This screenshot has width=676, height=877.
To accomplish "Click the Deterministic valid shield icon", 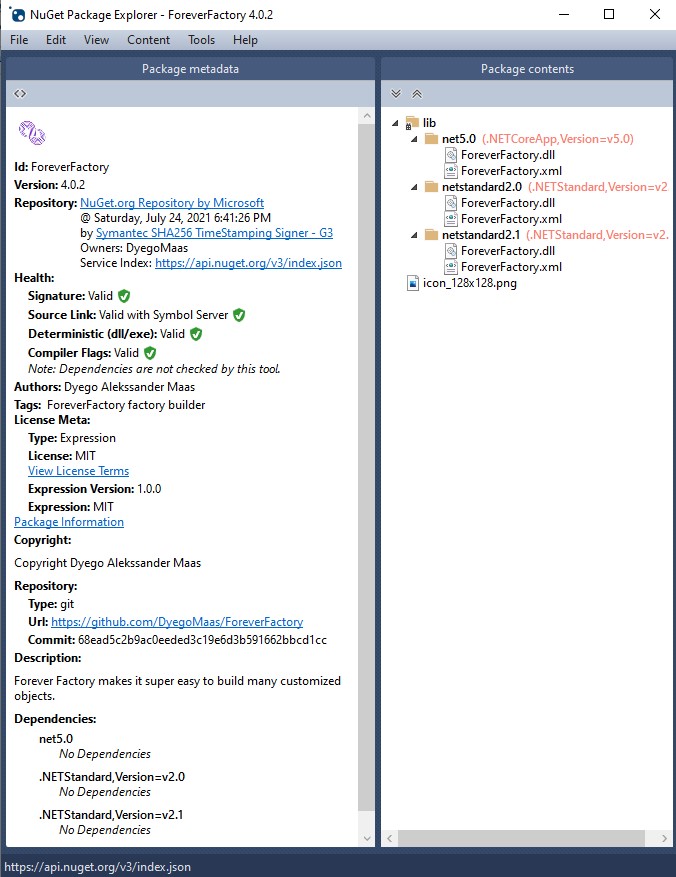I will tap(196, 334).
